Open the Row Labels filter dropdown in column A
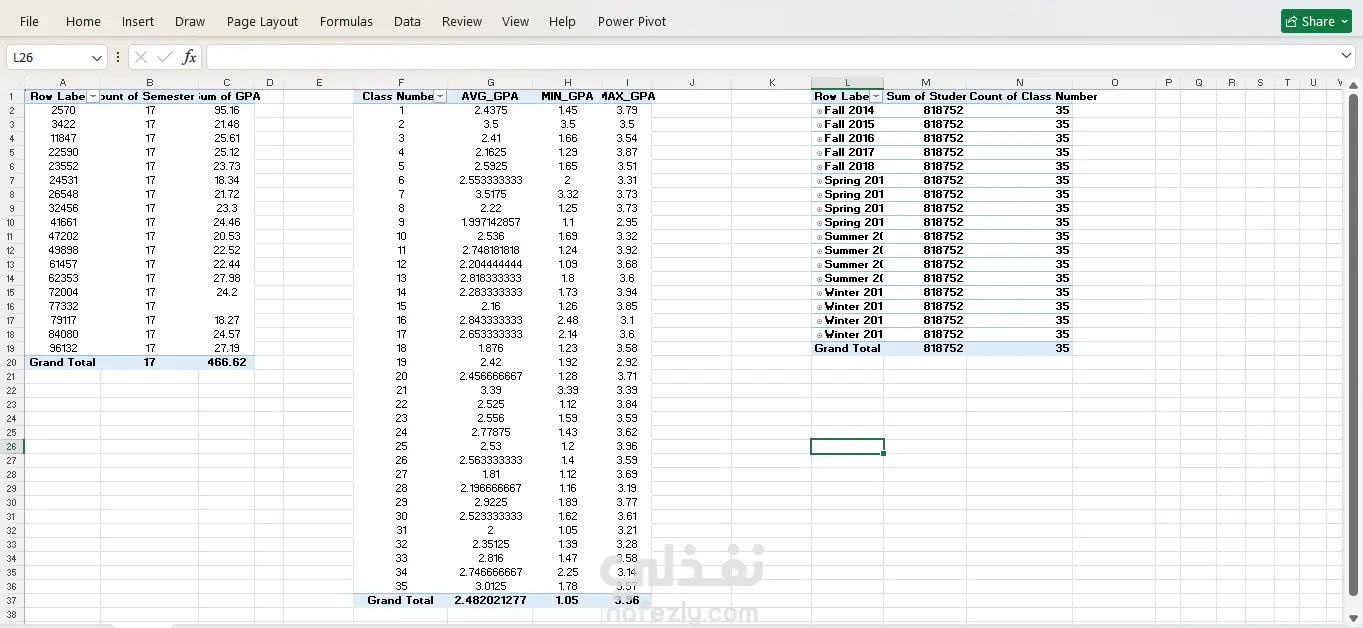Screen dimensions: 1363x628 coord(93,97)
